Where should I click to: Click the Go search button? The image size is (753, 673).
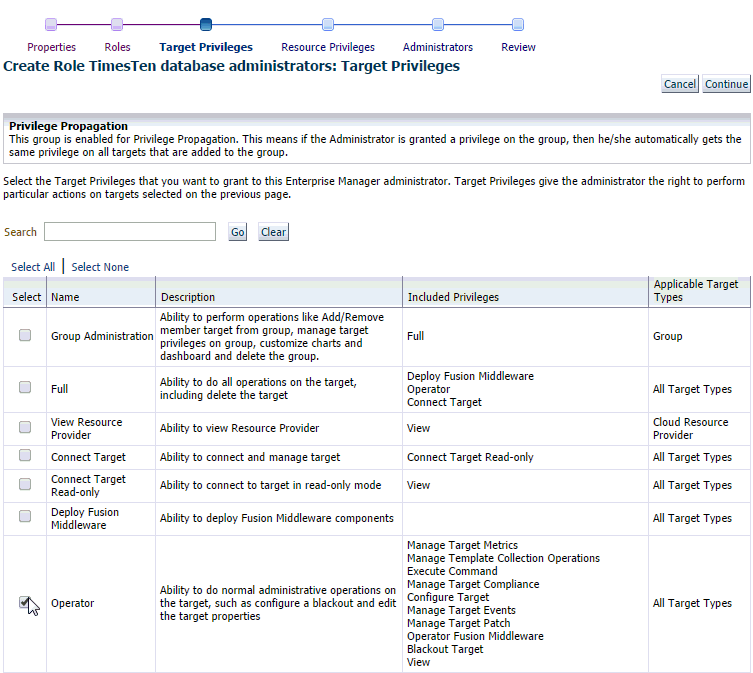(237, 232)
